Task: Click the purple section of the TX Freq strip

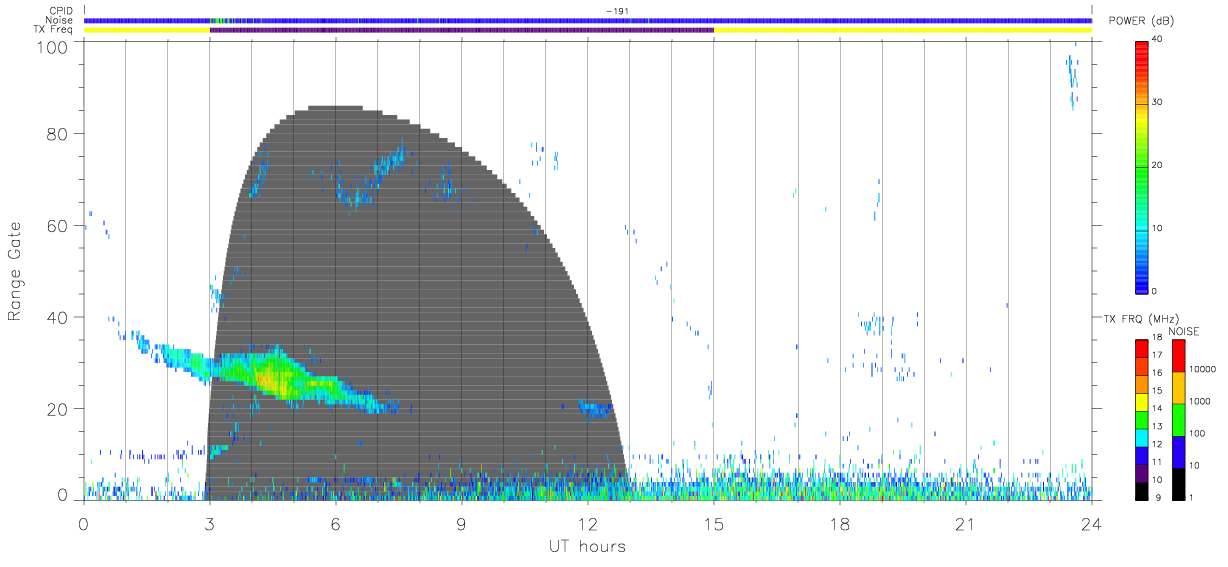Action: 462,30
